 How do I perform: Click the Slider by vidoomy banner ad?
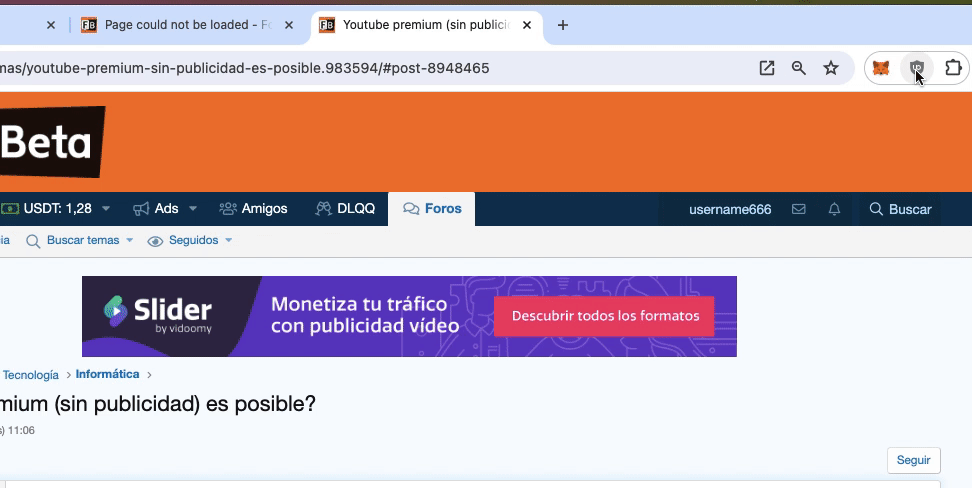(x=409, y=316)
